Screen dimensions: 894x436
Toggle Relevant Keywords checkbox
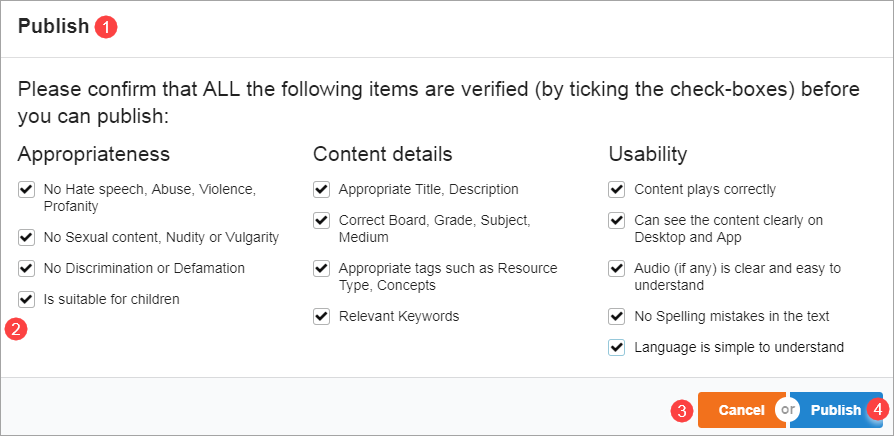pyautogui.click(x=321, y=316)
